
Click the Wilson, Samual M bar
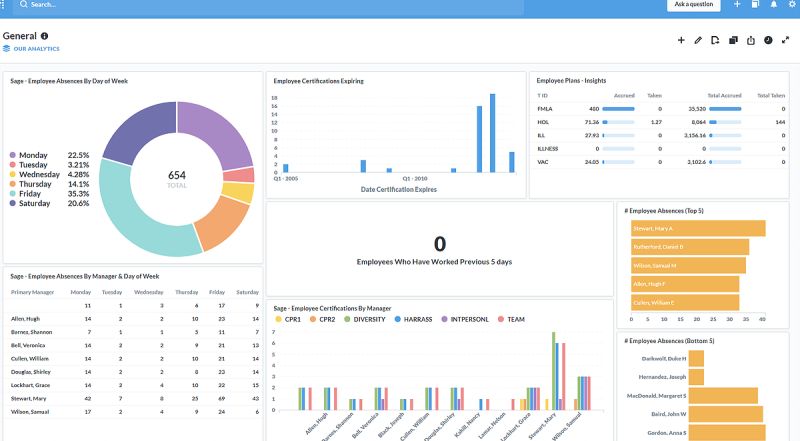[x=688, y=265]
